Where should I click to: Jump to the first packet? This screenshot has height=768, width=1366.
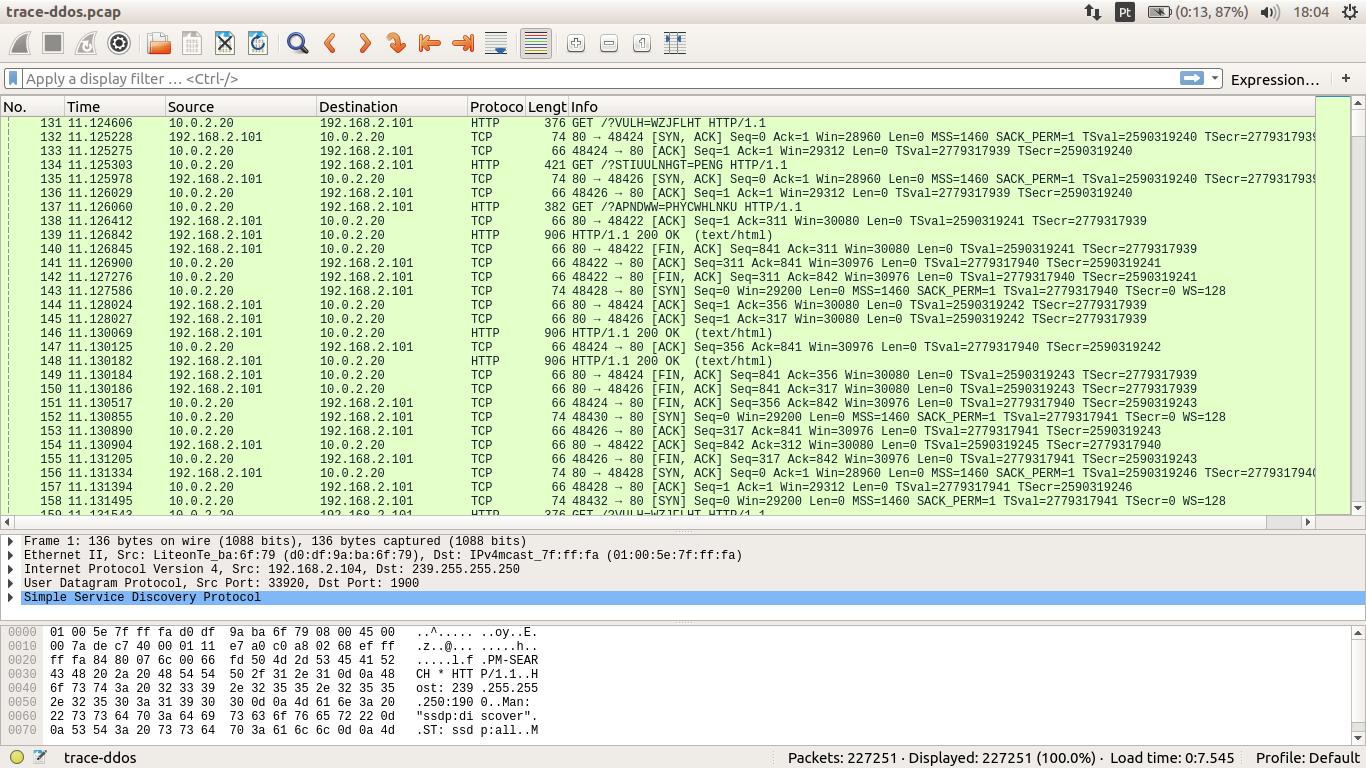430,43
